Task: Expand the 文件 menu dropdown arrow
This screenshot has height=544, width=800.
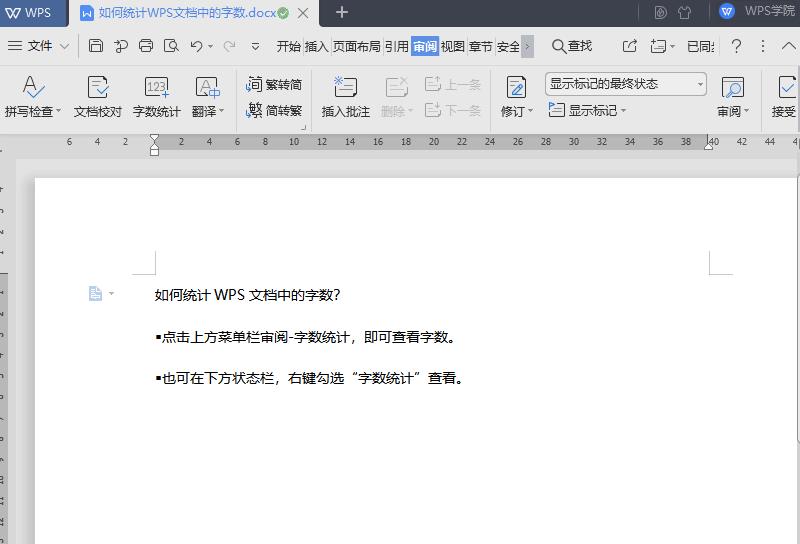Action: click(x=64, y=46)
